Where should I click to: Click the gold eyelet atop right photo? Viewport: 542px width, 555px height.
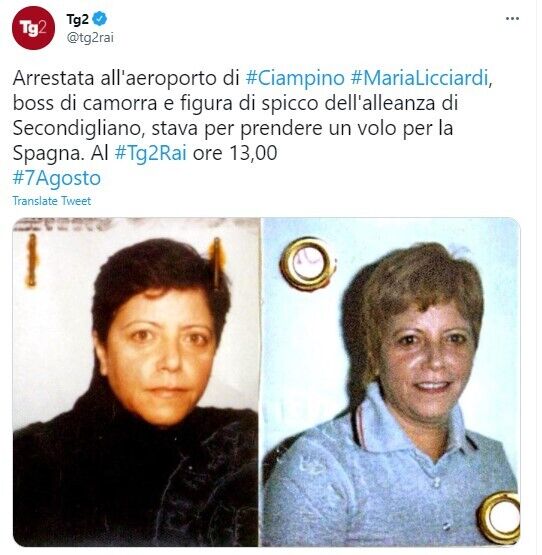pos(307,263)
